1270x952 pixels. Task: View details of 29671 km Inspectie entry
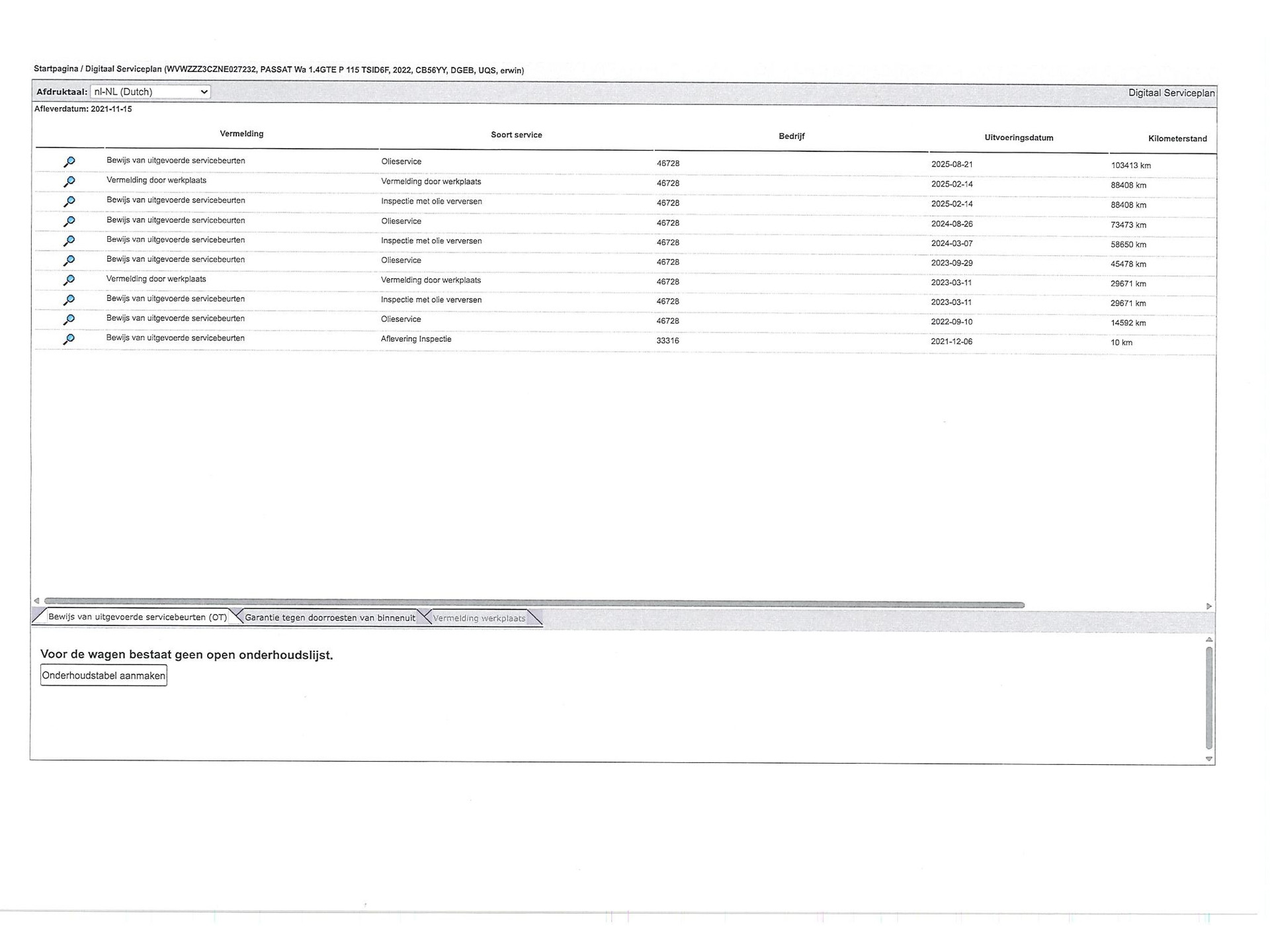tap(69, 300)
